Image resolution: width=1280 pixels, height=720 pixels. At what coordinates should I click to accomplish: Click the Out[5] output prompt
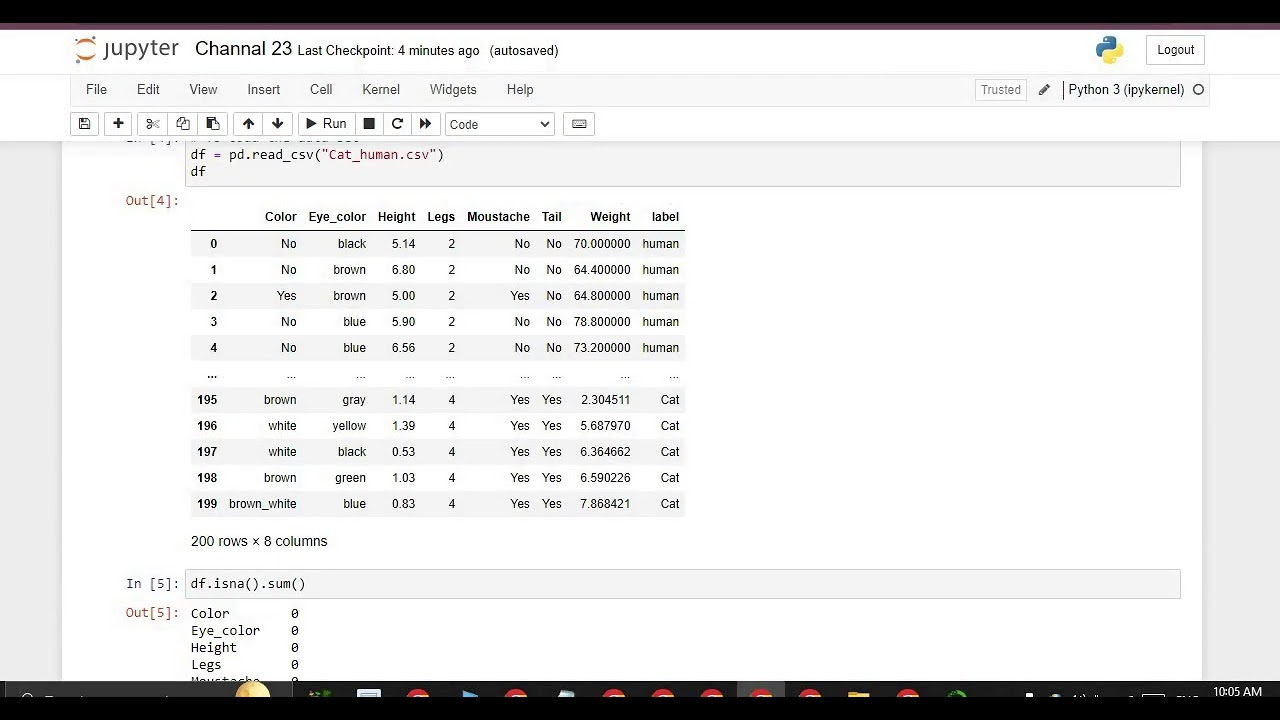click(x=152, y=613)
